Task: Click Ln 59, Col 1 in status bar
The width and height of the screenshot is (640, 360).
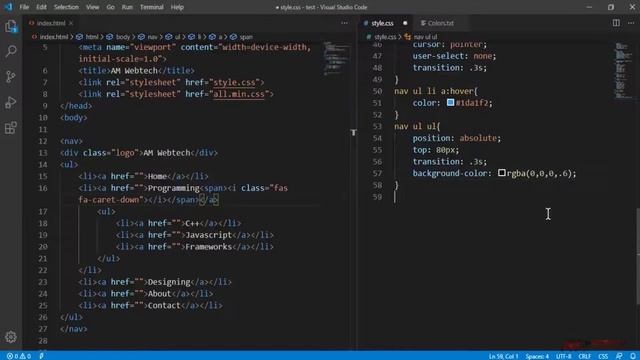Action: (x=503, y=356)
